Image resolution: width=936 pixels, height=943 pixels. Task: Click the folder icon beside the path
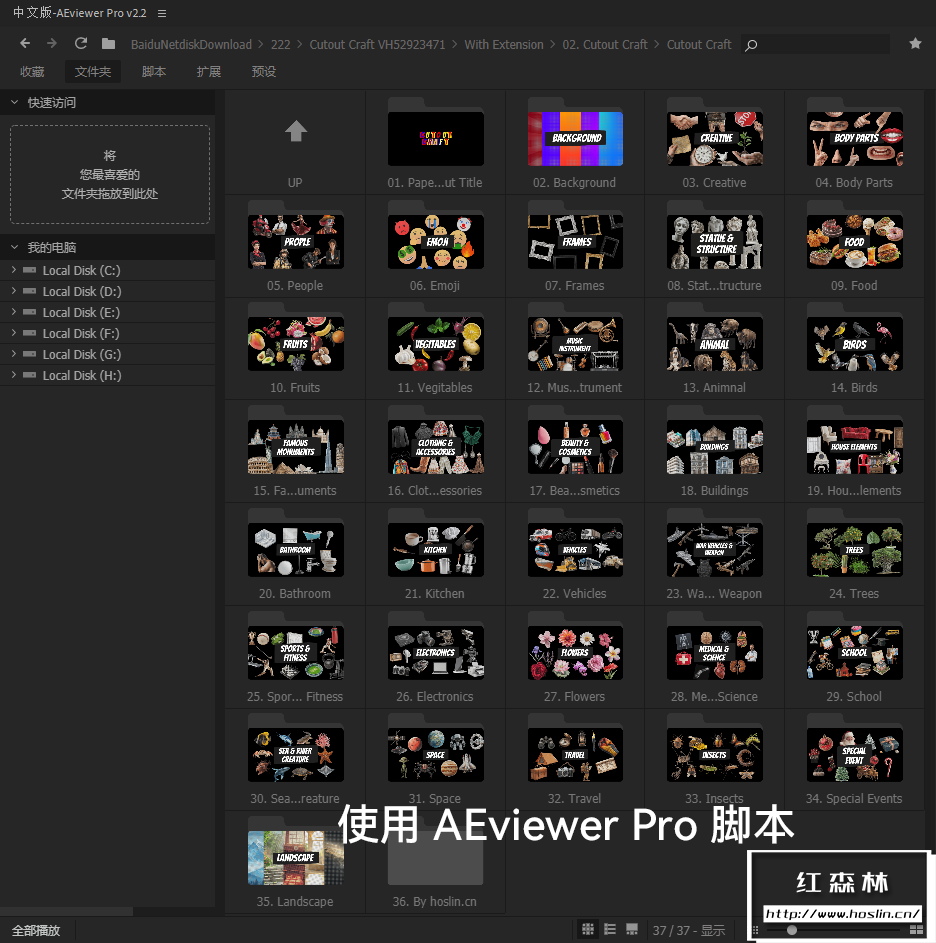108,43
